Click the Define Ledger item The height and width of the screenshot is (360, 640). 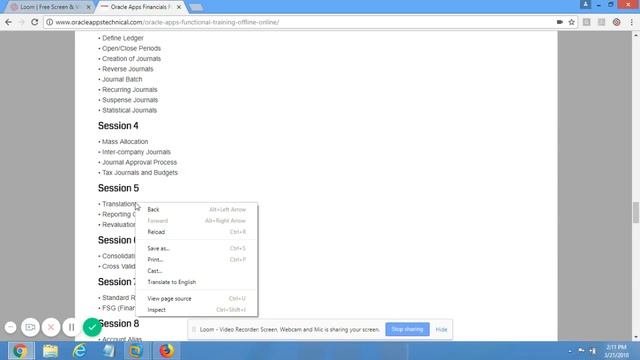pyautogui.click(x=122, y=38)
